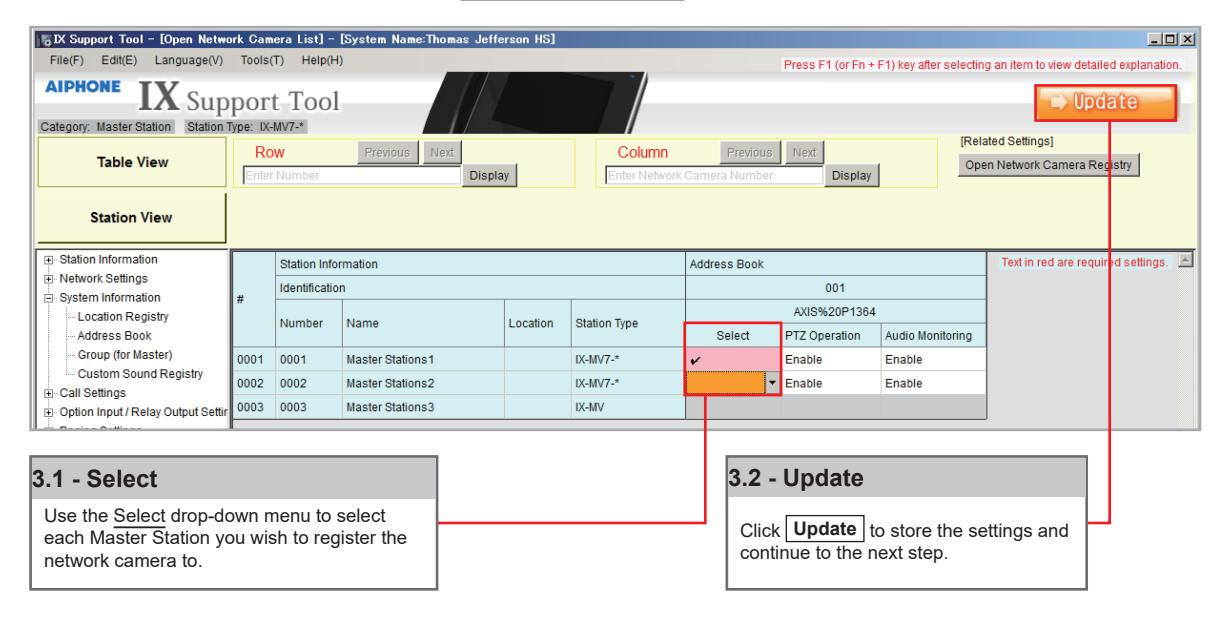Click PTZ Operation Enable for Master Stations1

point(830,358)
